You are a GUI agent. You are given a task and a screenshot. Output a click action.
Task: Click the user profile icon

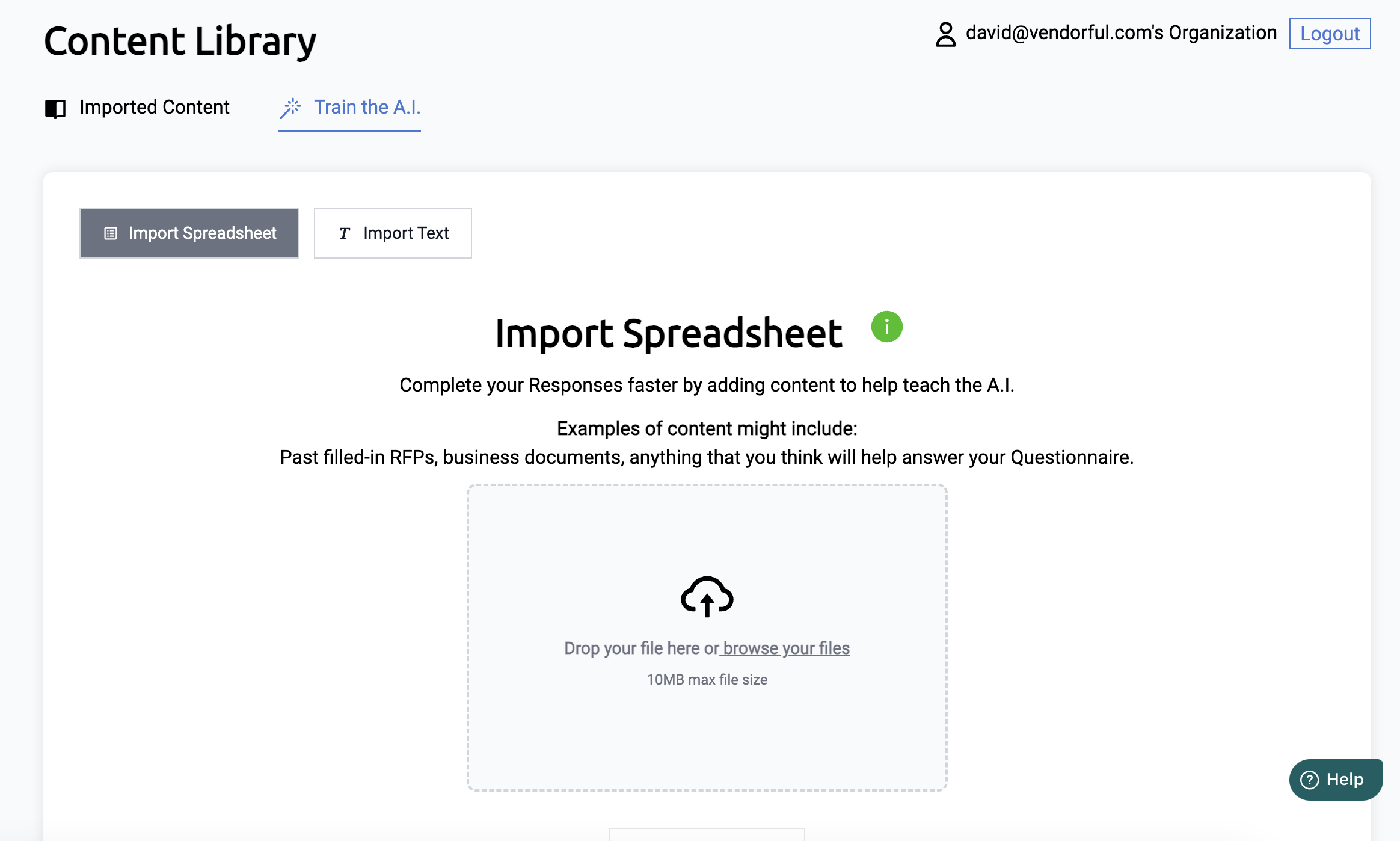click(x=945, y=34)
